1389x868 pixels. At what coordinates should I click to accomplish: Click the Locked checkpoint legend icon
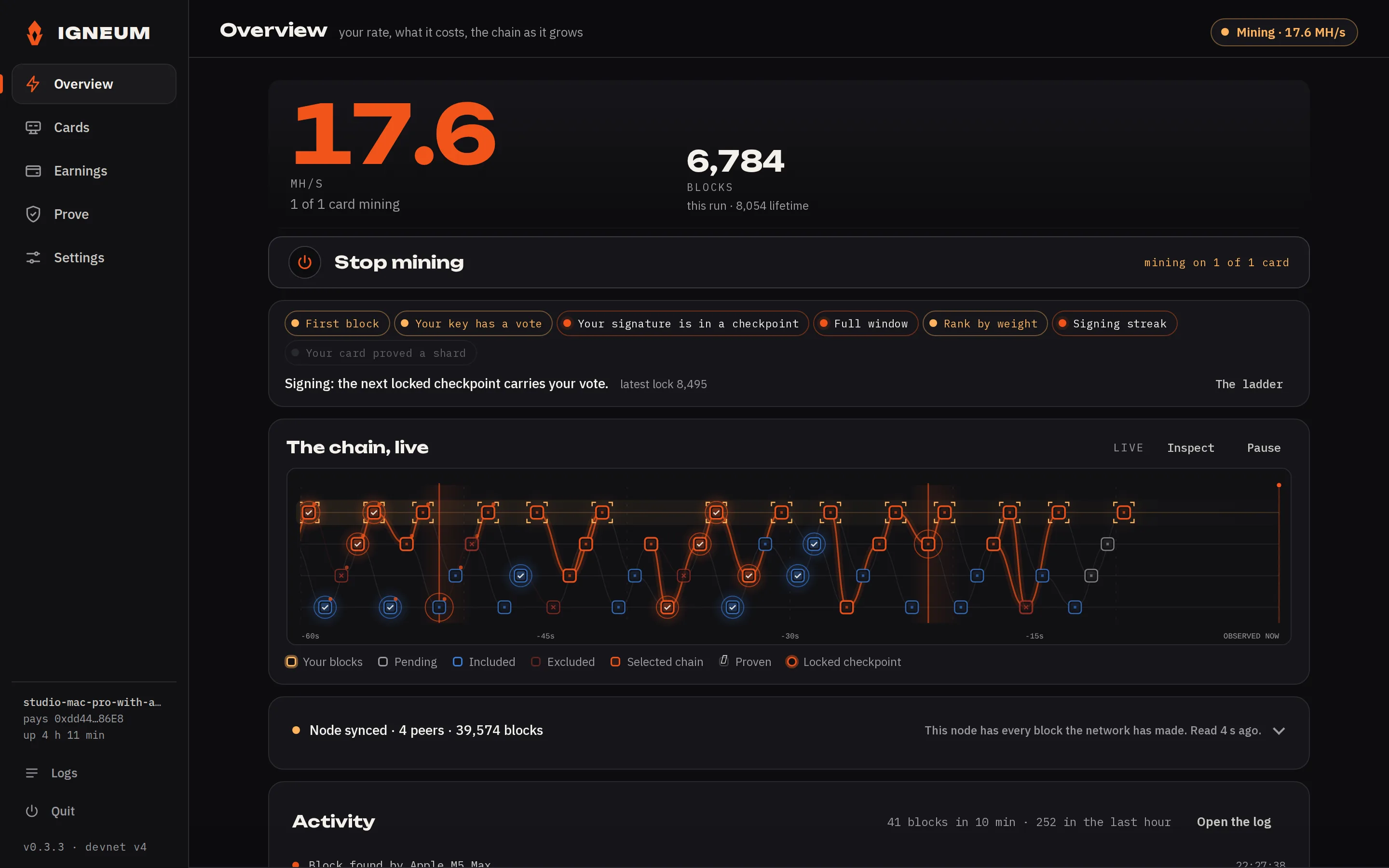coord(791,662)
